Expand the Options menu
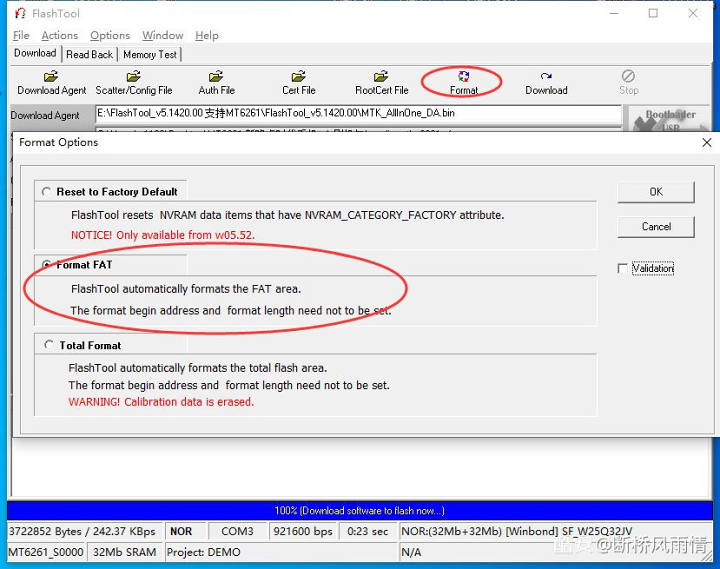The width and height of the screenshot is (720, 569). [x=110, y=35]
